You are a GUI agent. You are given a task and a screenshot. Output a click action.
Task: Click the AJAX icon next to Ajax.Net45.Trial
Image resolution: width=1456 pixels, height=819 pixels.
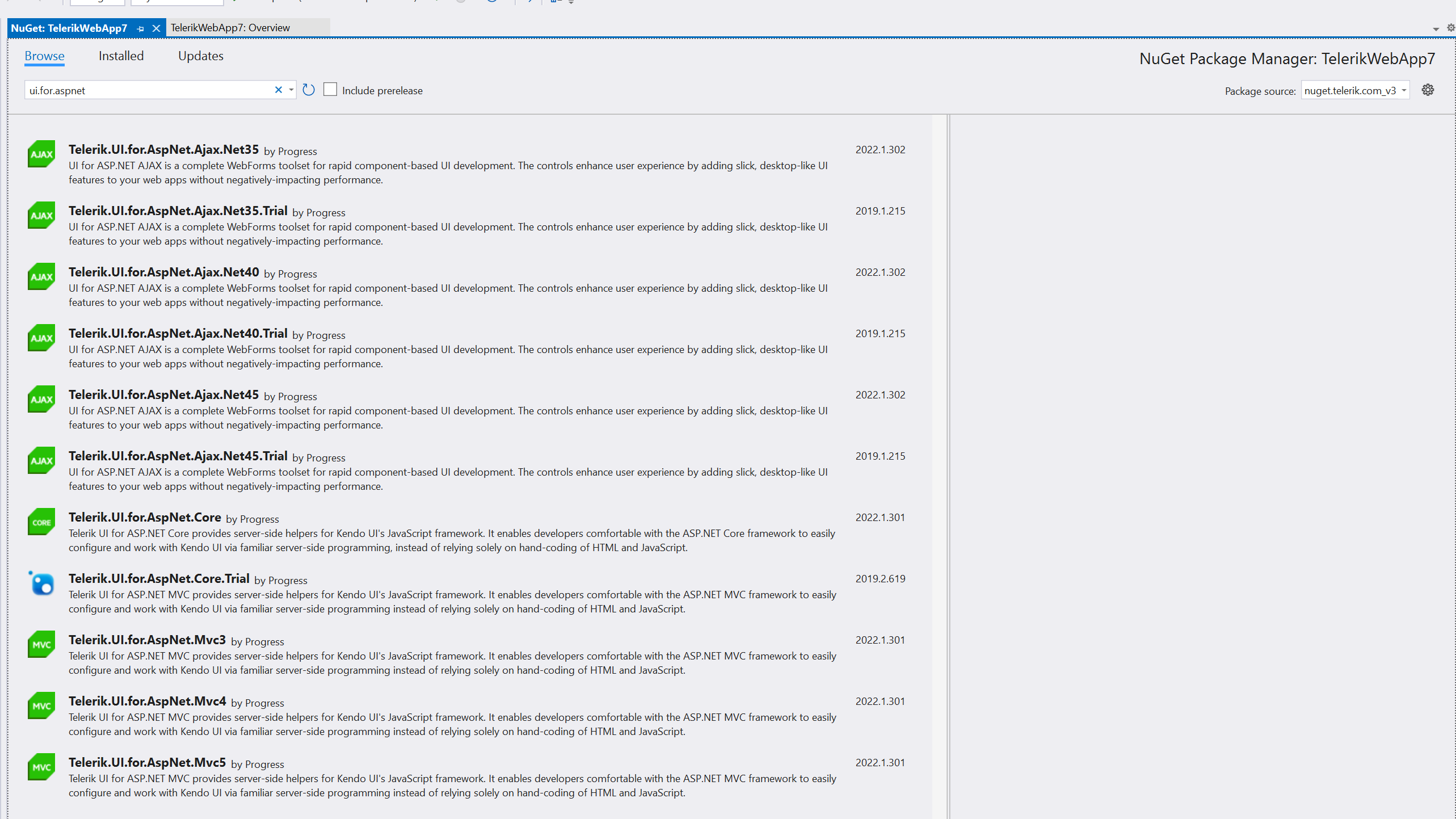pyautogui.click(x=40, y=460)
